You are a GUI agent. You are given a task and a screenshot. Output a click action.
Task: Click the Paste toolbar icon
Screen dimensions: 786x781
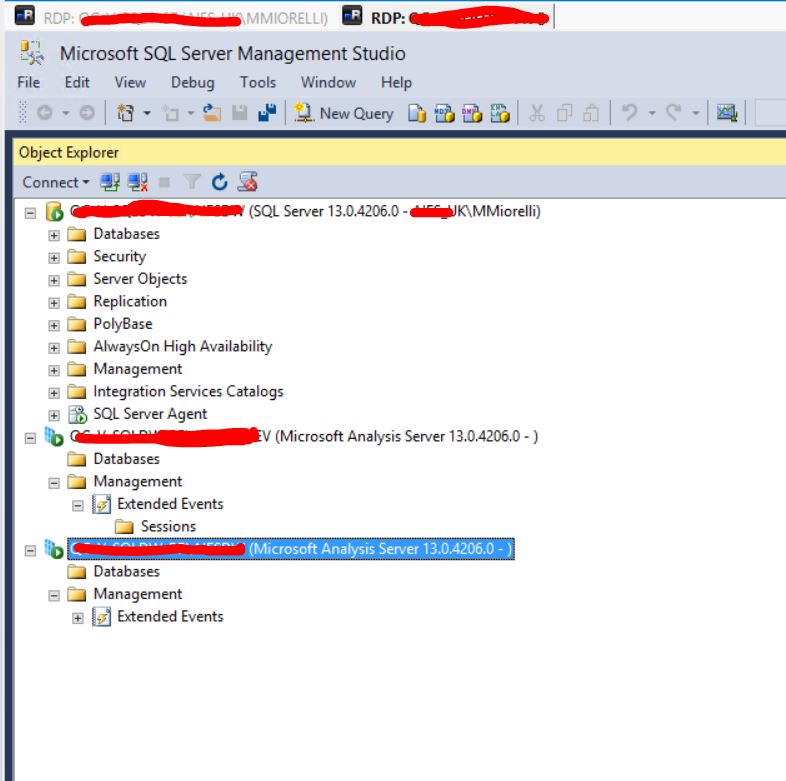(x=592, y=113)
